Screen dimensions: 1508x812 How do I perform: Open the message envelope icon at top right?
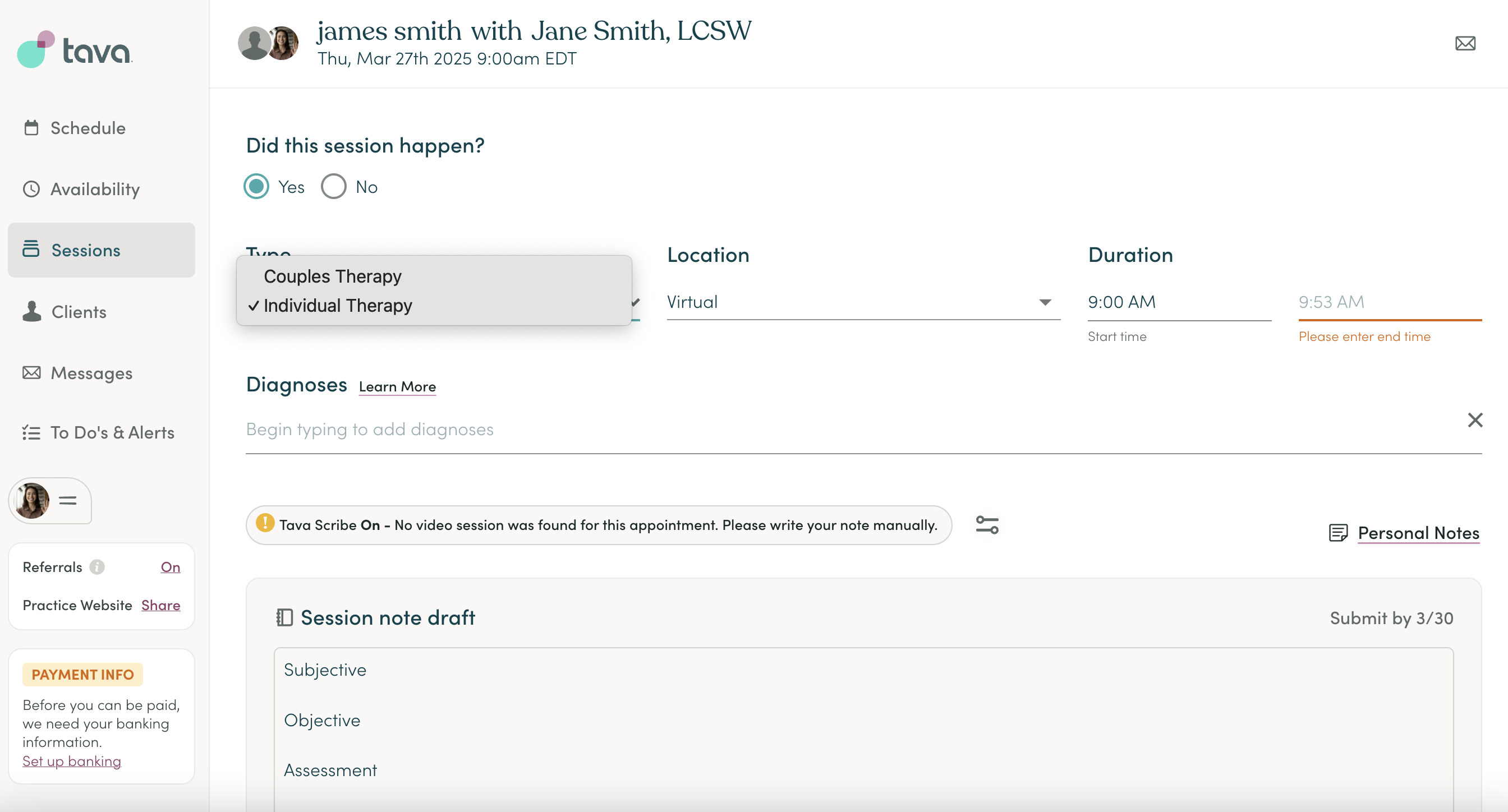tap(1465, 43)
